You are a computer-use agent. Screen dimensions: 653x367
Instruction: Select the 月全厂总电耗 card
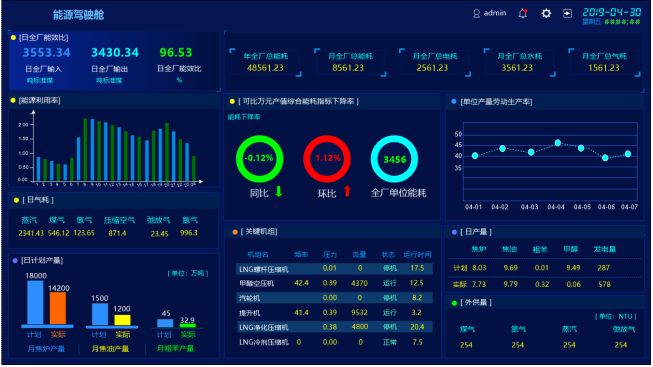[434, 62]
